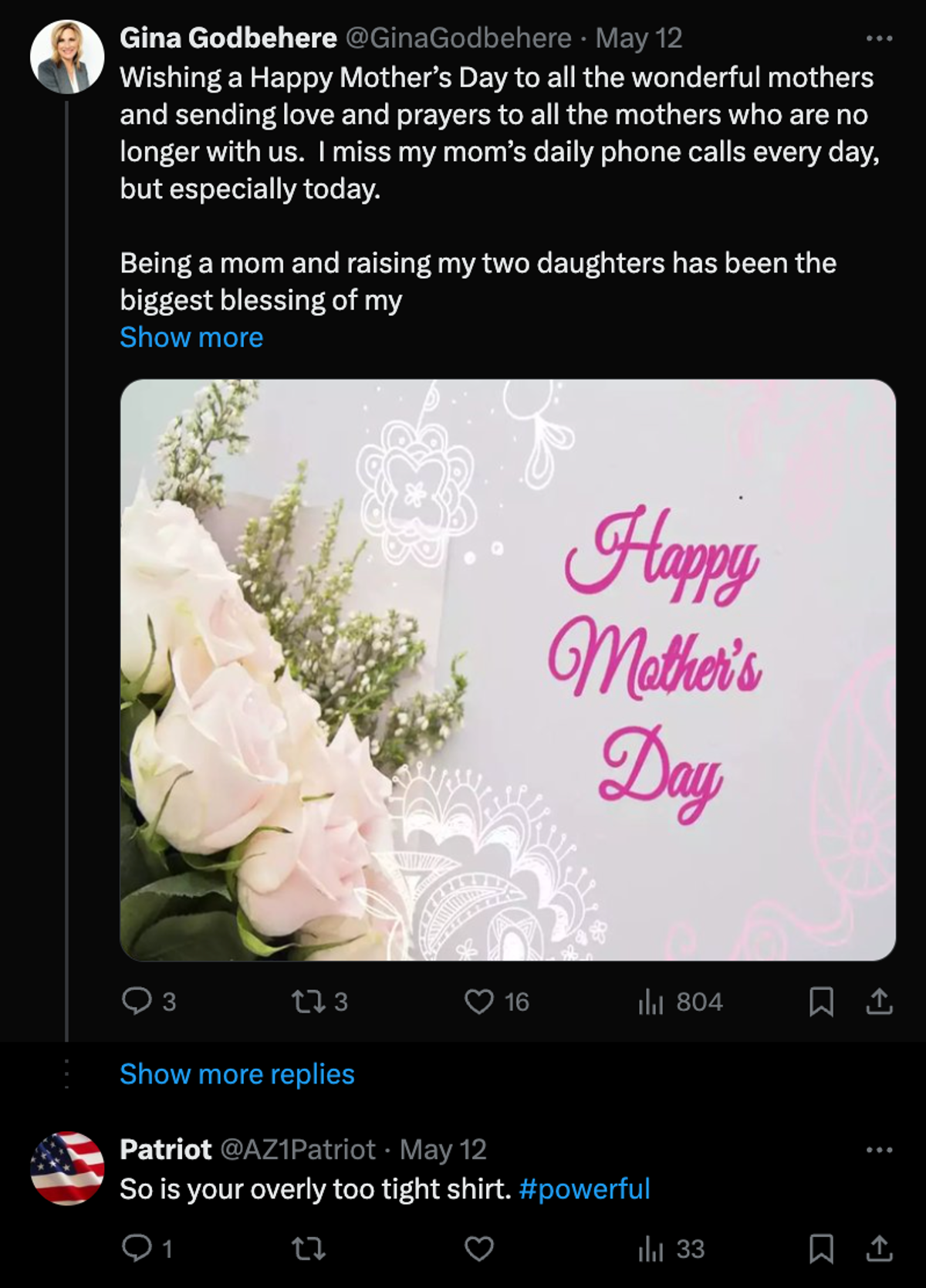Open more options for Patriot's reply
This screenshot has height=1288, width=926.
tap(879, 1150)
